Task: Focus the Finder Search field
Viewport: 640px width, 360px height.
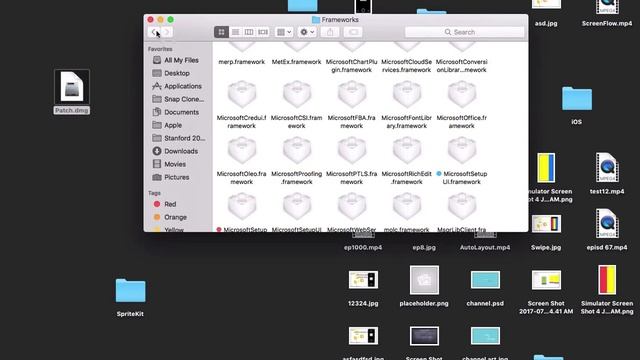Action: (x=464, y=32)
